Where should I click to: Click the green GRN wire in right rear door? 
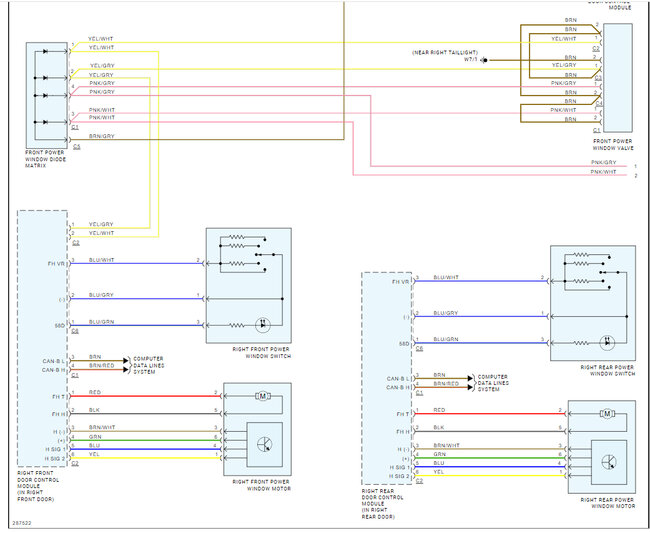point(491,458)
